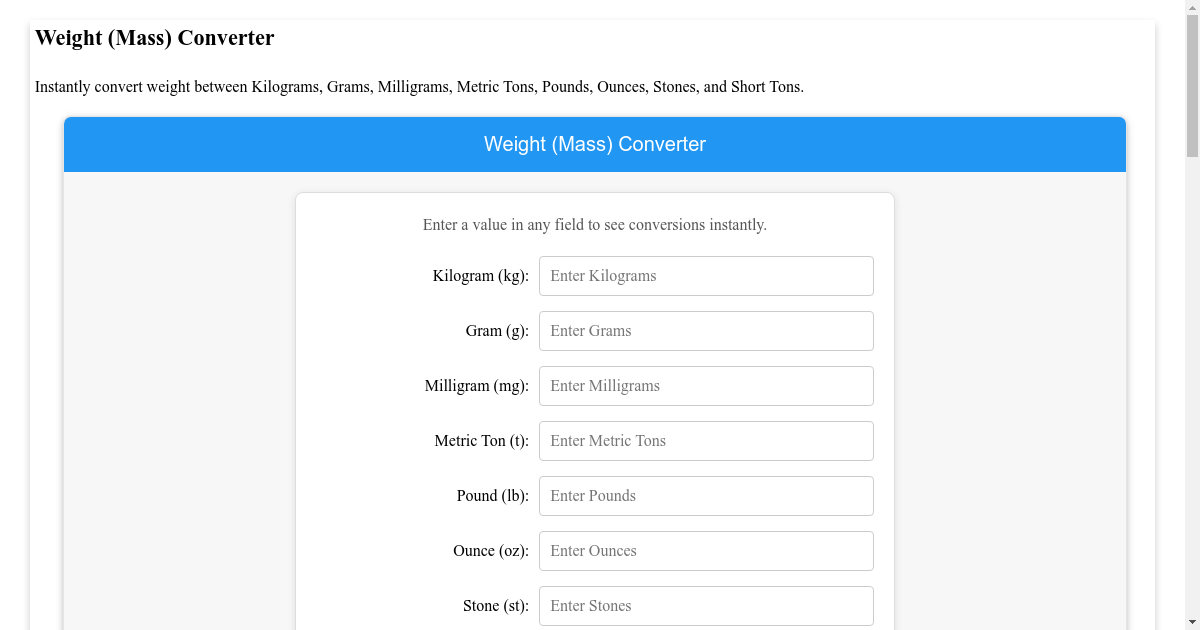
Task: Click the blue Weight (Mass) Converter header
Action: (x=594, y=144)
